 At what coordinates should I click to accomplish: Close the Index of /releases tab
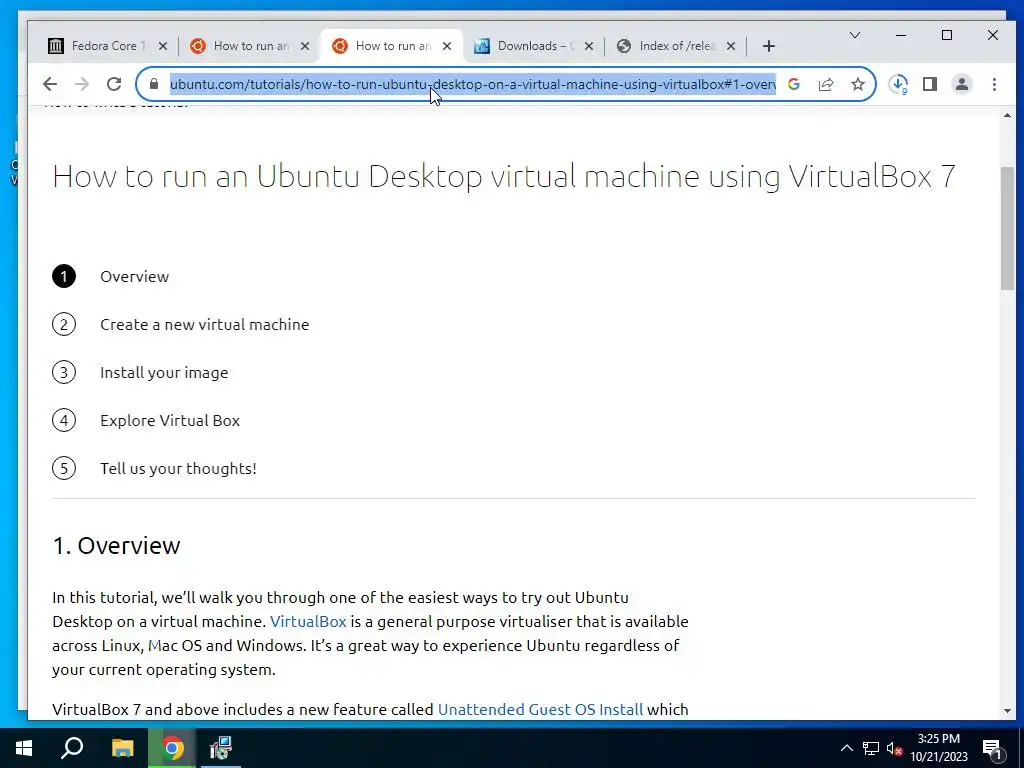(731, 46)
